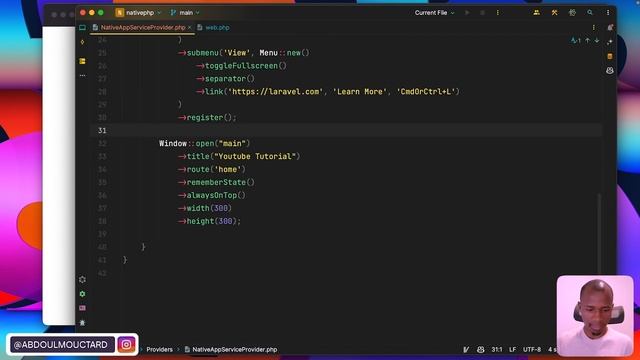The image size is (640, 360).
Task: Open the yellow Structure tool window icon
Action: (x=82, y=61)
